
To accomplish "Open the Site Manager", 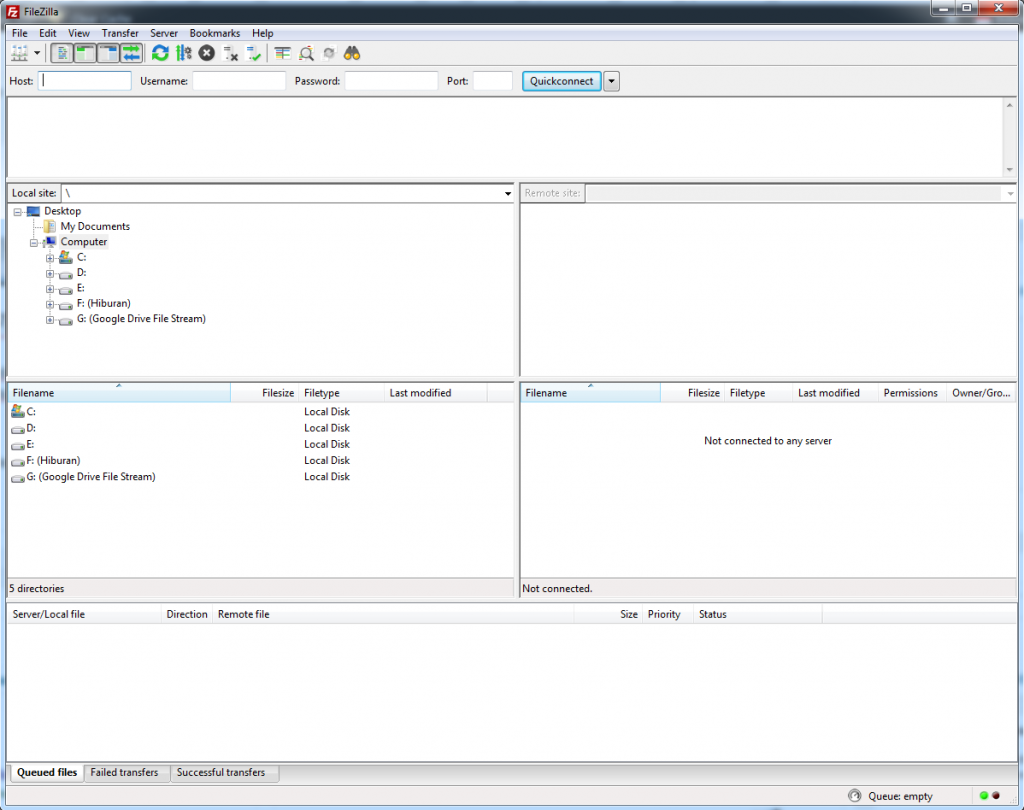I will pos(20,53).
